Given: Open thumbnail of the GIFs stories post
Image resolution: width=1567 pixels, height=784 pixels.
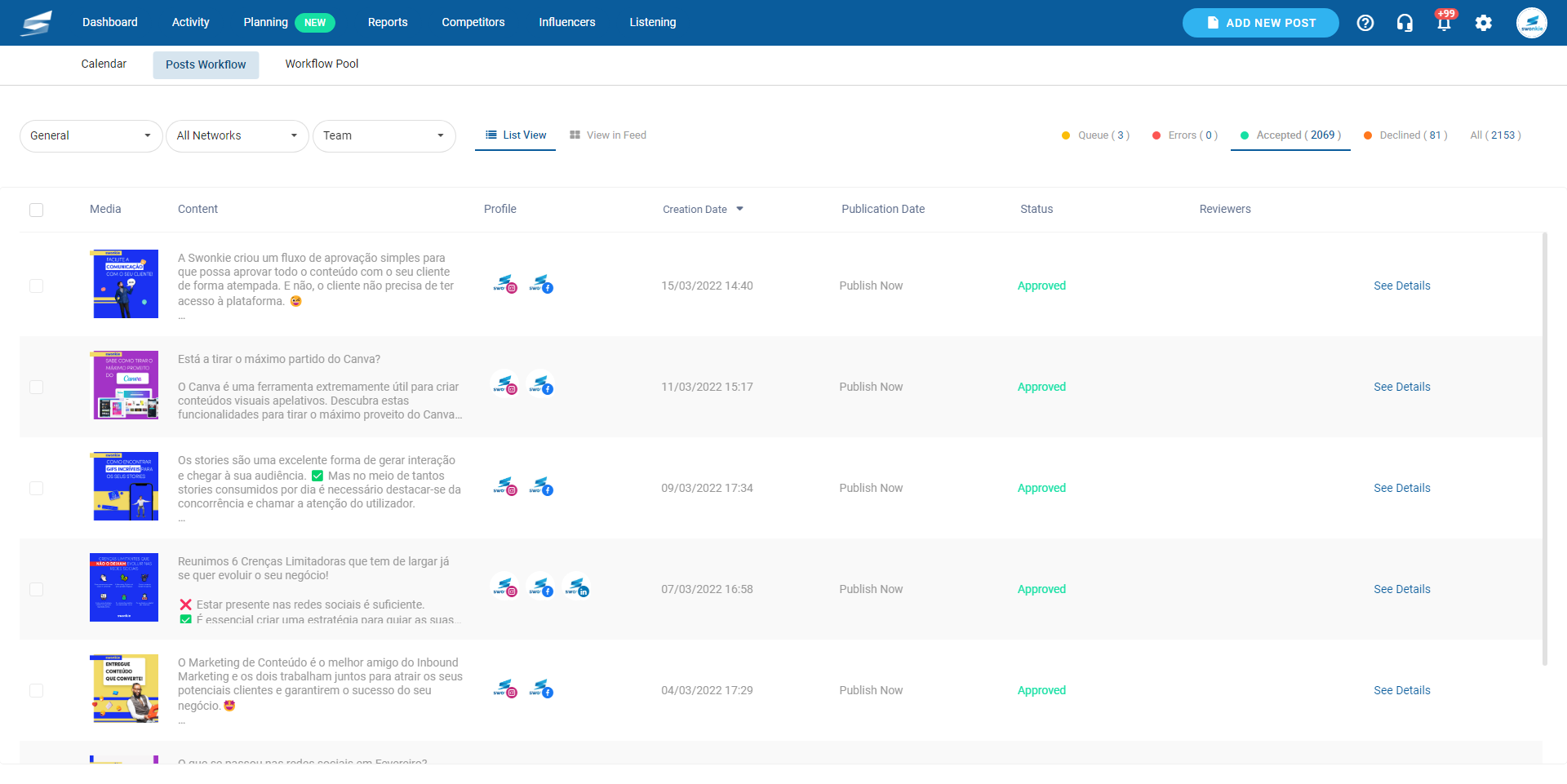Looking at the screenshot, I should point(124,486).
